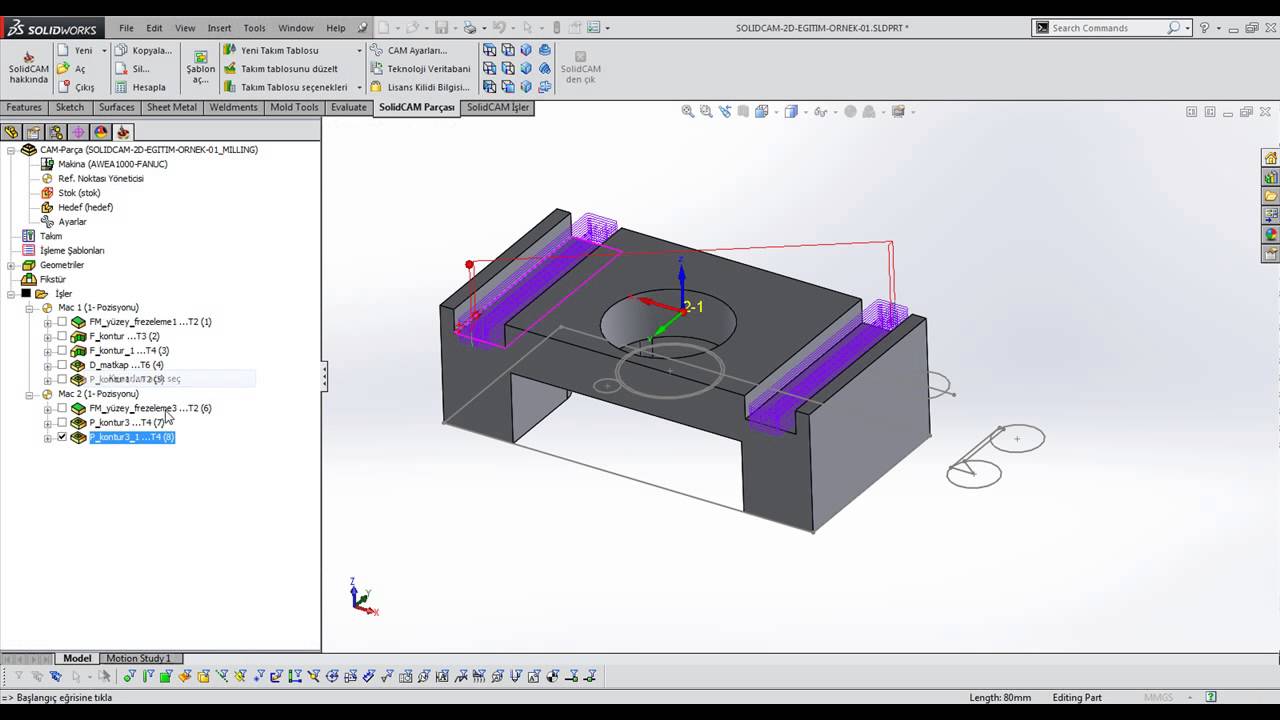Select Ref. Noktası Yöneticisi tree item
1280x720 pixels.
(x=92, y=178)
